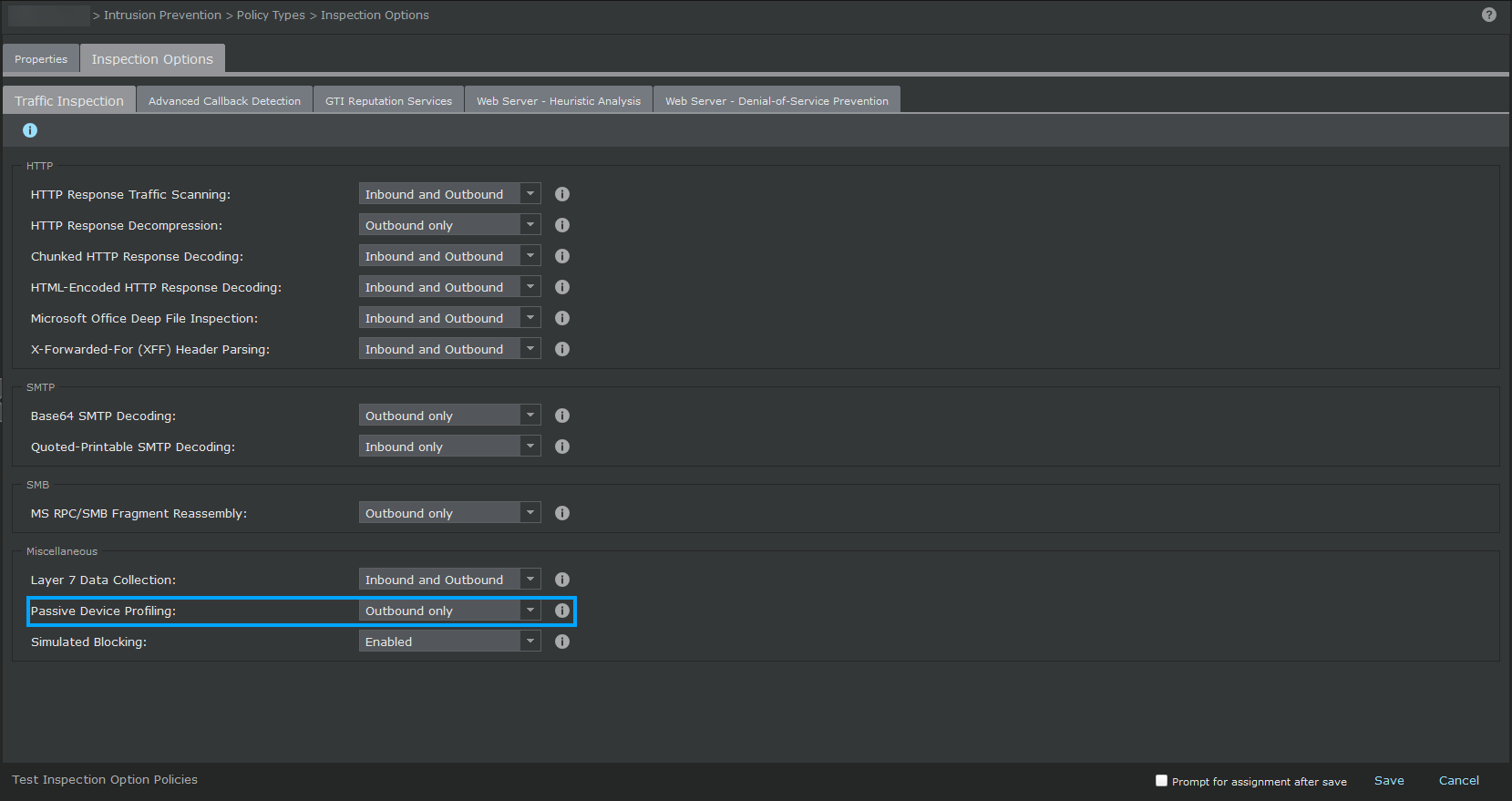
Task: Go to Intrusion Prevention breadcrumb
Action: tap(162, 15)
